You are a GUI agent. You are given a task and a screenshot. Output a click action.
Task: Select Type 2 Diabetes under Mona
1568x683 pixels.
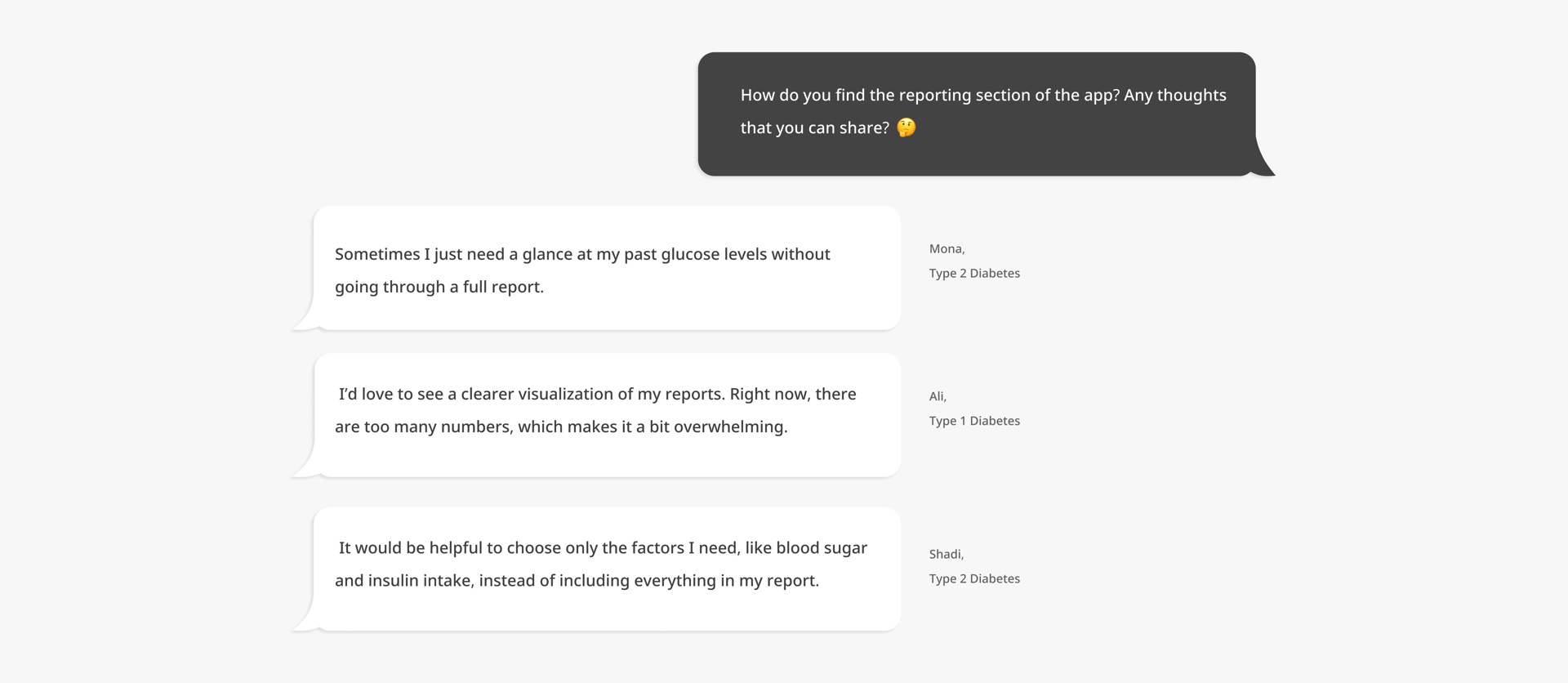[x=974, y=274]
